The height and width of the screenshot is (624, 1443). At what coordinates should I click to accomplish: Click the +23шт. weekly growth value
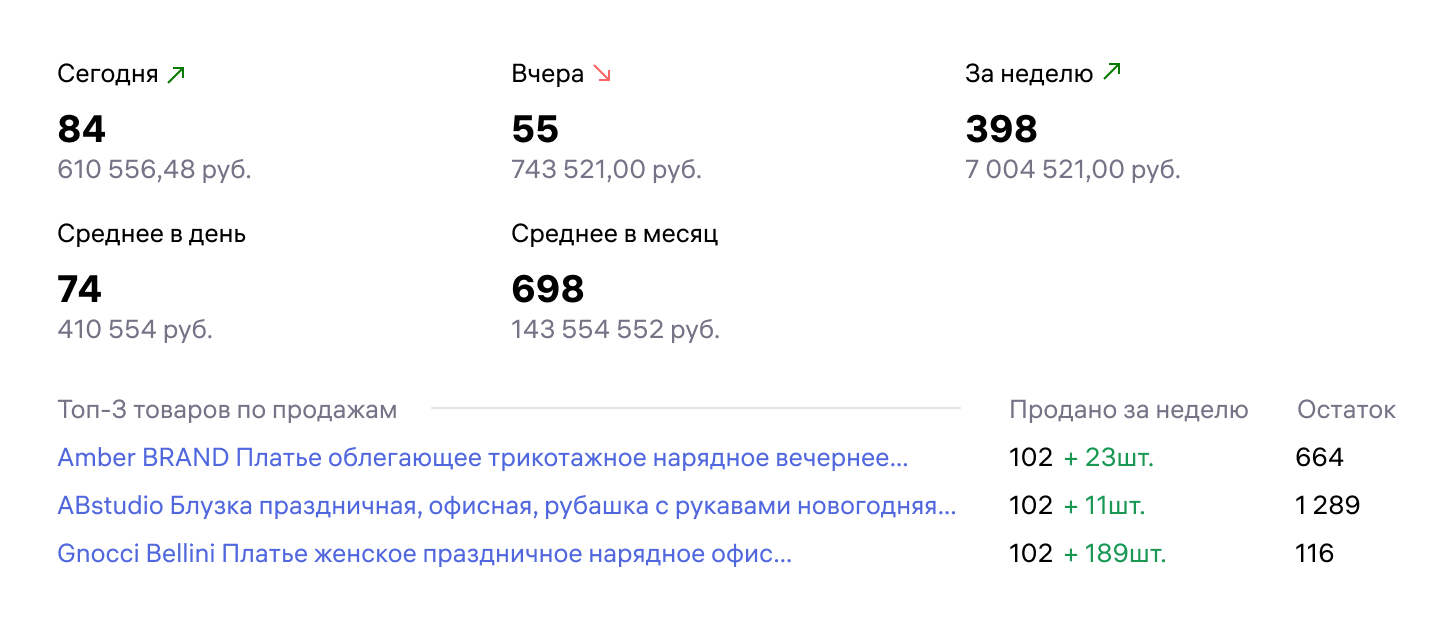[1108, 458]
